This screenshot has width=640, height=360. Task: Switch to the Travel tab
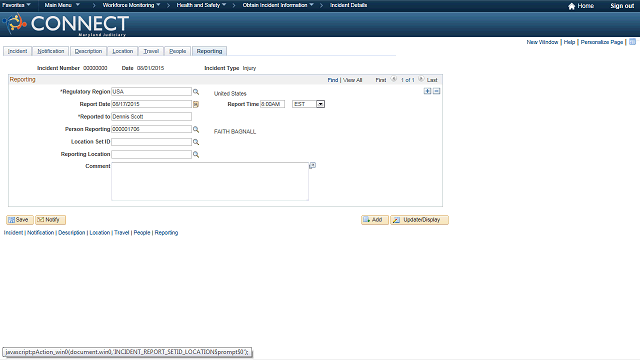tap(151, 51)
